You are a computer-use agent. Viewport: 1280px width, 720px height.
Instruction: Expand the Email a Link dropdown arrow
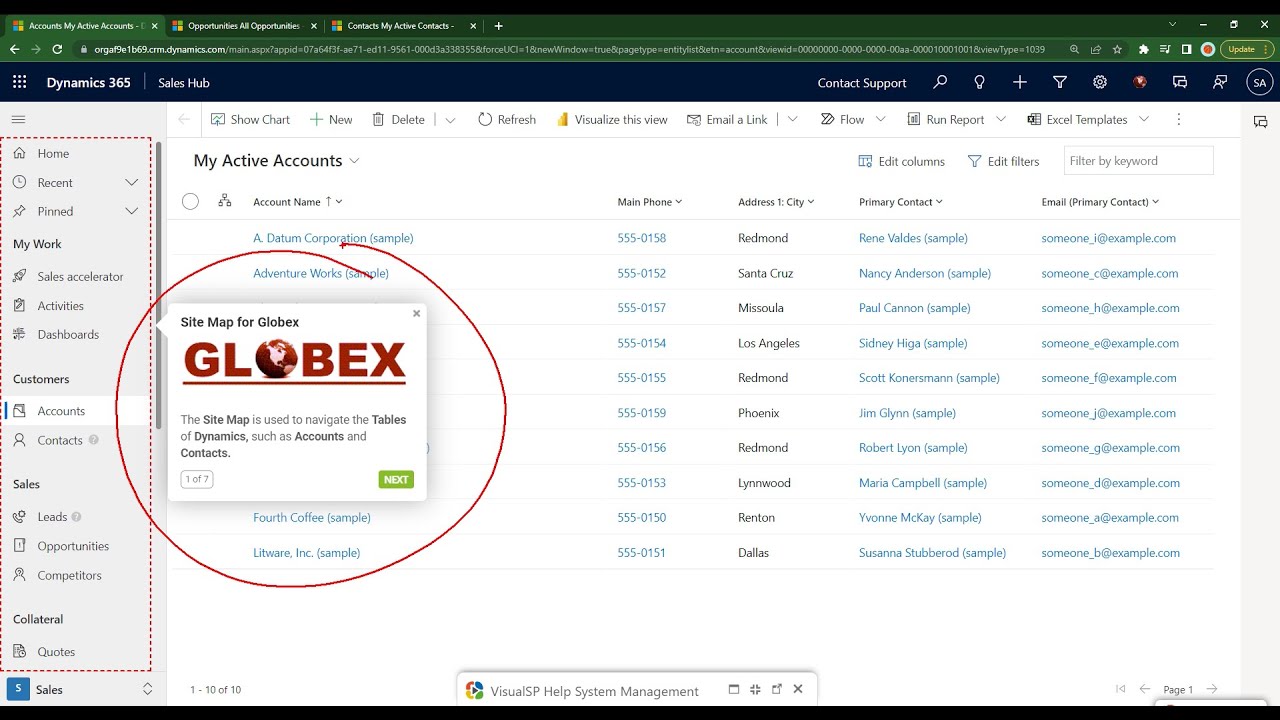792,119
